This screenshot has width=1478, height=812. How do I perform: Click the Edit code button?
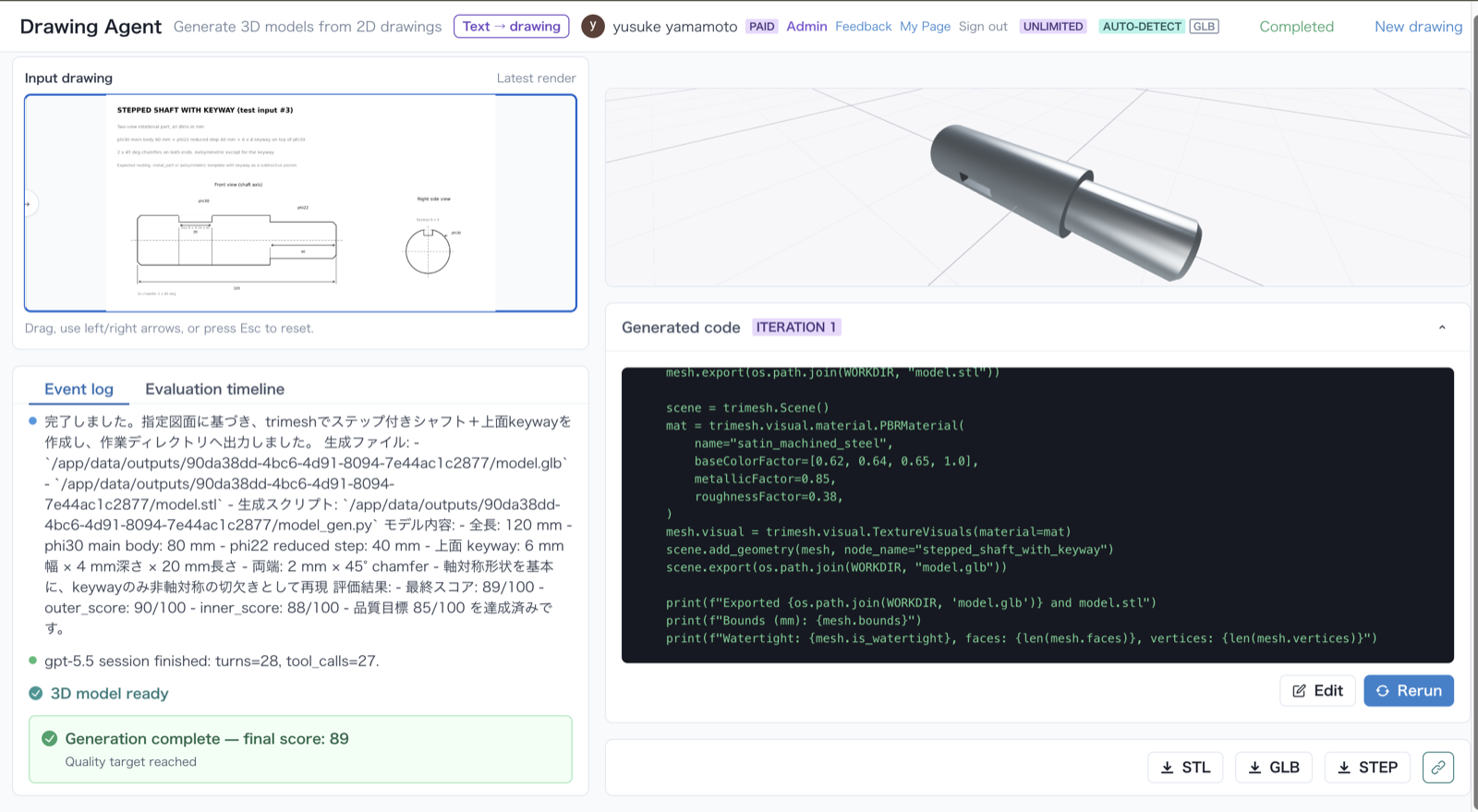point(1317,690)
